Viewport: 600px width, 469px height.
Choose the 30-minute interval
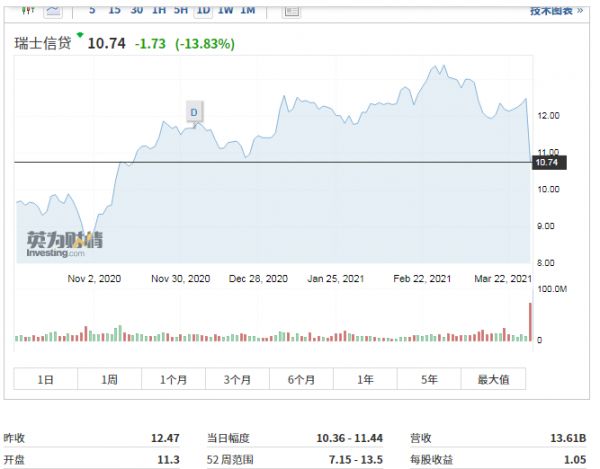136,9
